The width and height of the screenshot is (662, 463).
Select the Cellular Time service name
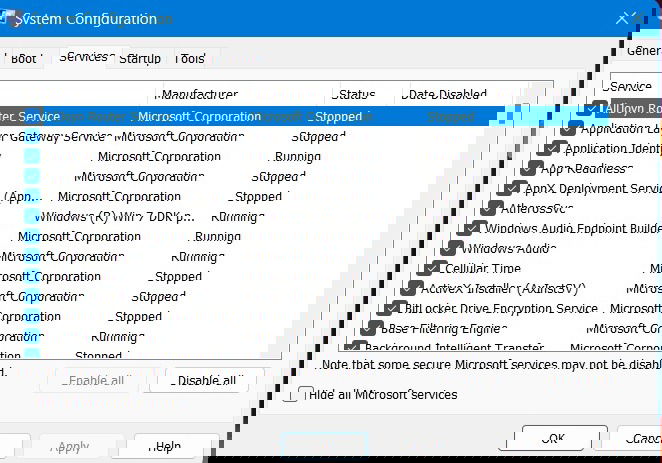(483, 268)
